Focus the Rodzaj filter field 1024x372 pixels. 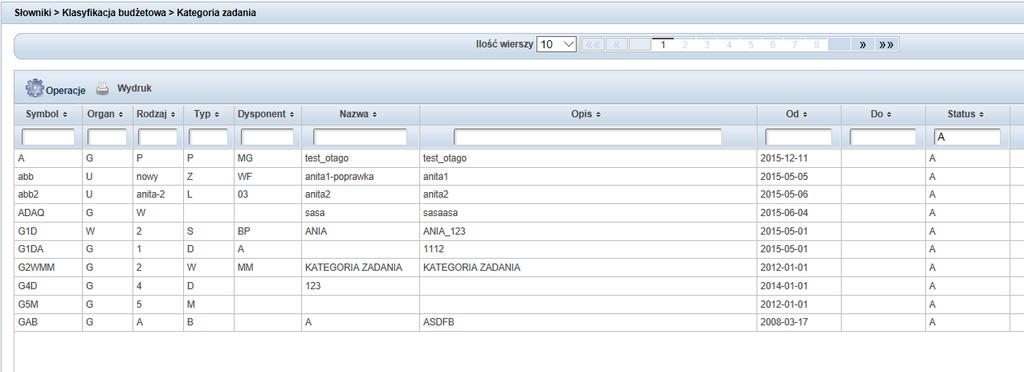tap(158, 137)
